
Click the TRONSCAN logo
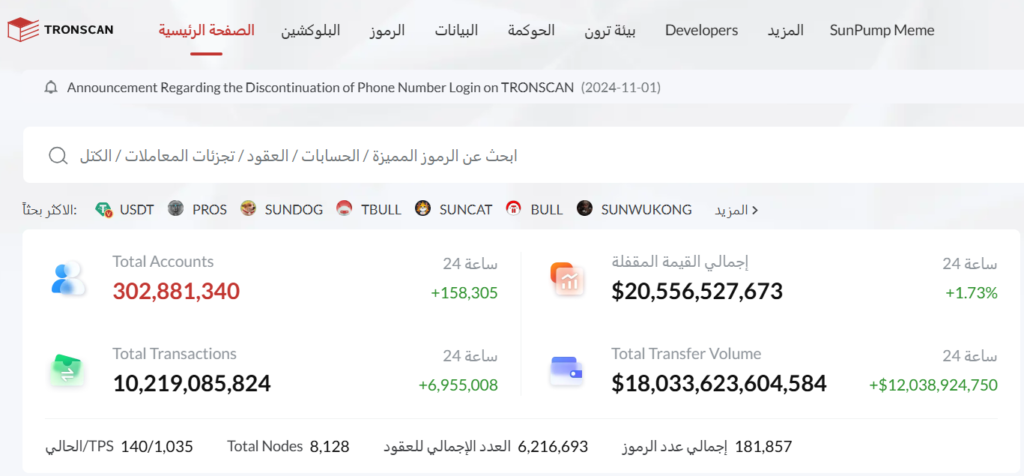click(60, 30)
